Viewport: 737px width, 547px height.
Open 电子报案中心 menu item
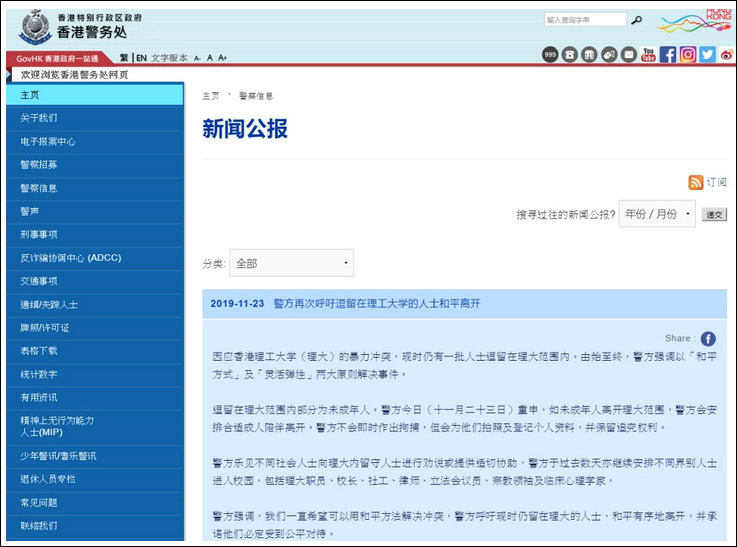[x=95, y=142]
